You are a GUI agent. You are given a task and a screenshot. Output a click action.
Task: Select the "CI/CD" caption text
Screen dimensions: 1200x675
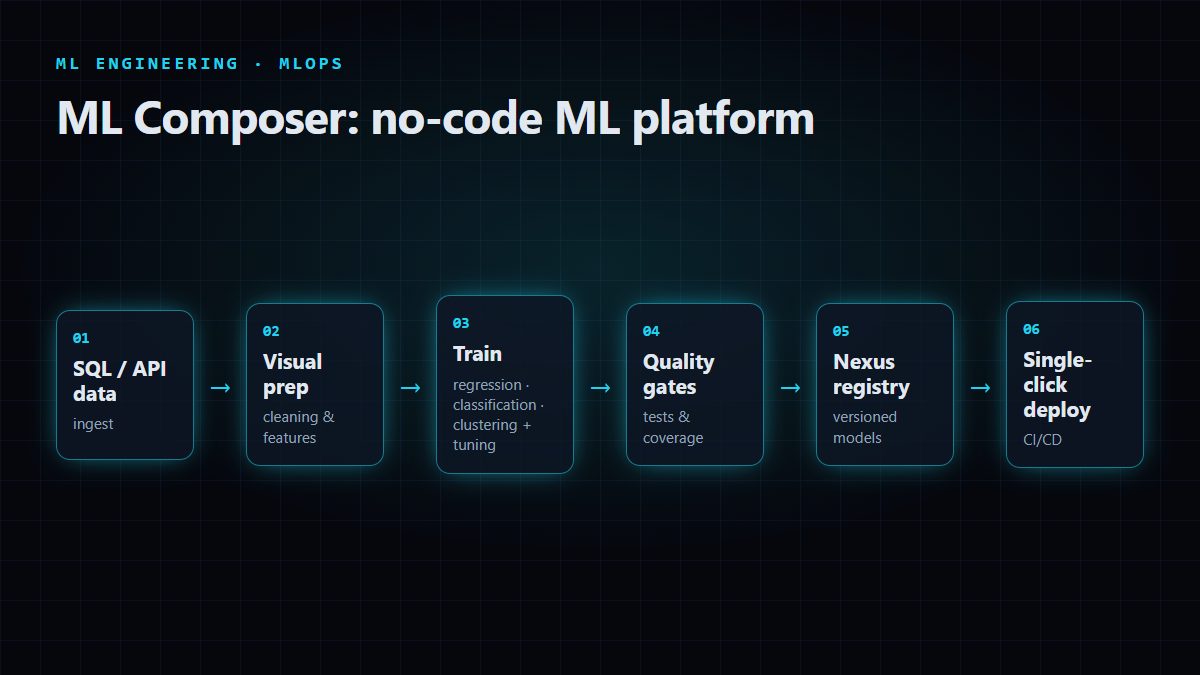tap(1043, 440)
